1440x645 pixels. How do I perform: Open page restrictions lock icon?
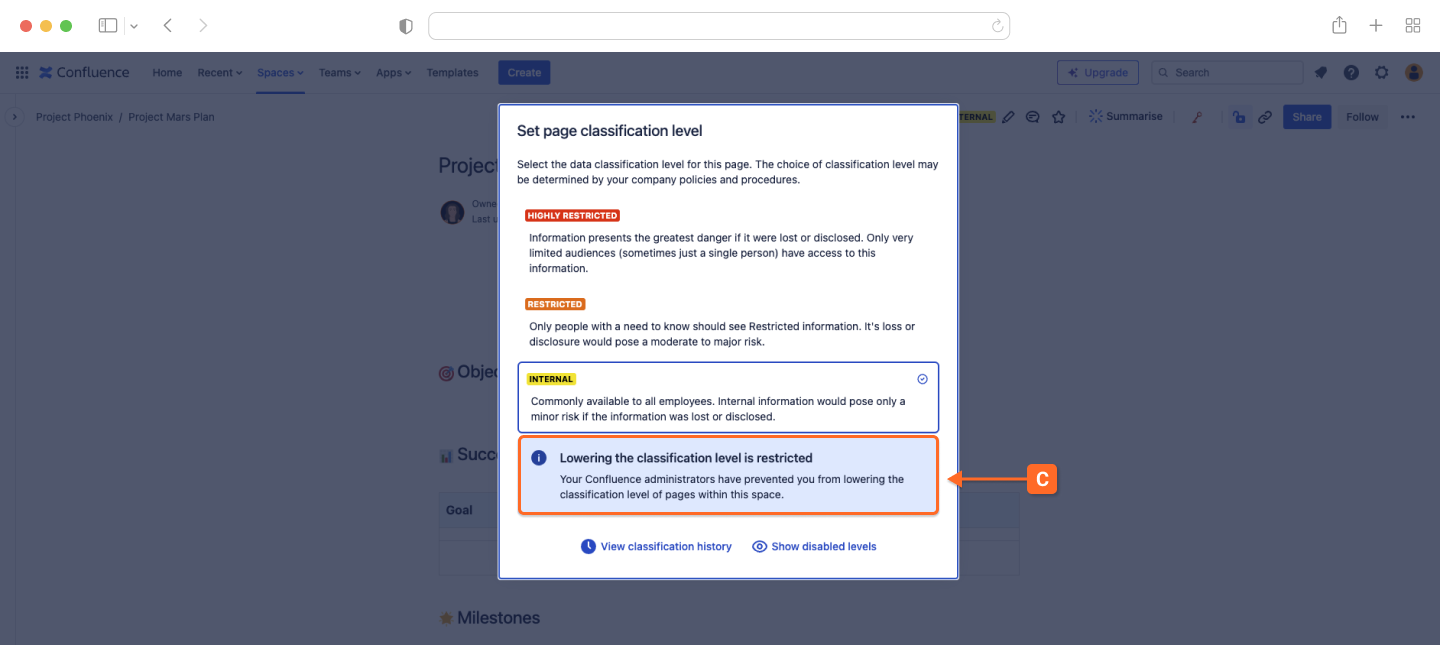coord(1239,117)
